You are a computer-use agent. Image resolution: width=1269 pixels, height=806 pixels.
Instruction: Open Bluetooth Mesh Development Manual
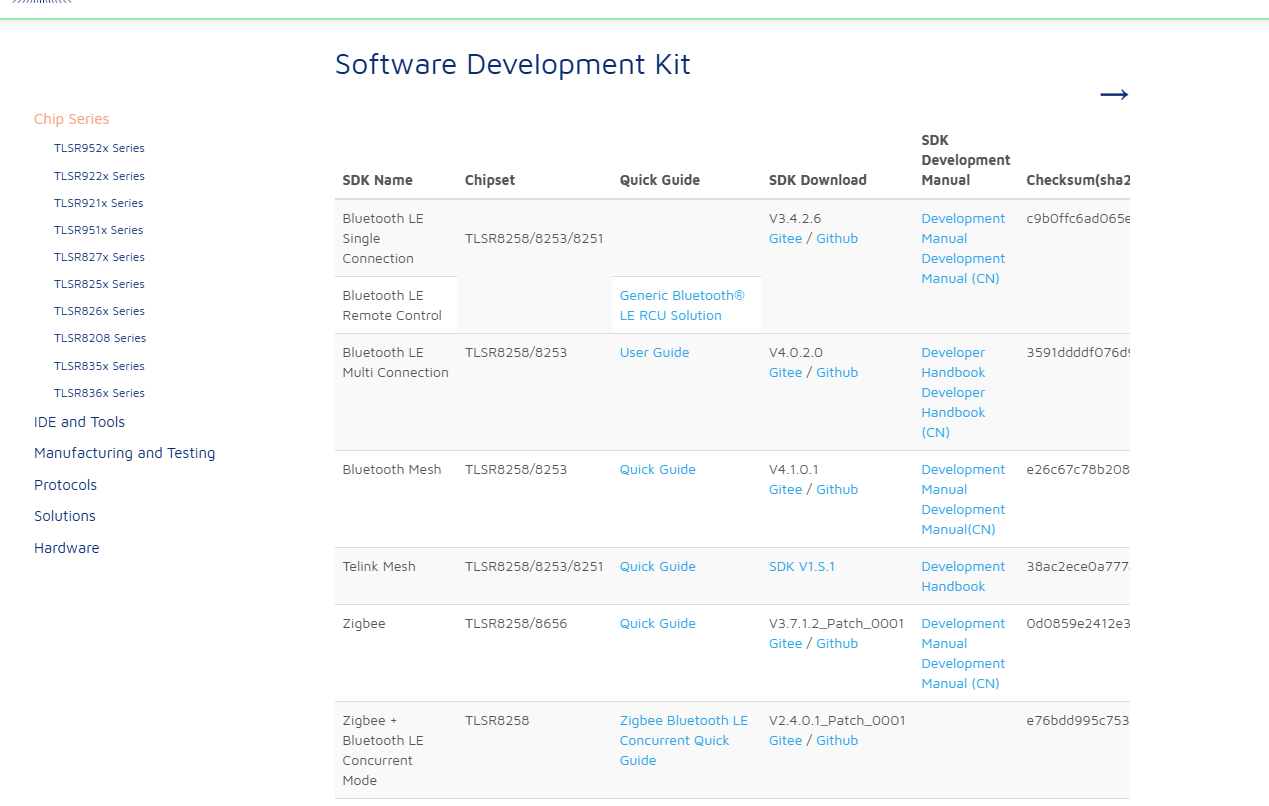click(x=963, y=479)
